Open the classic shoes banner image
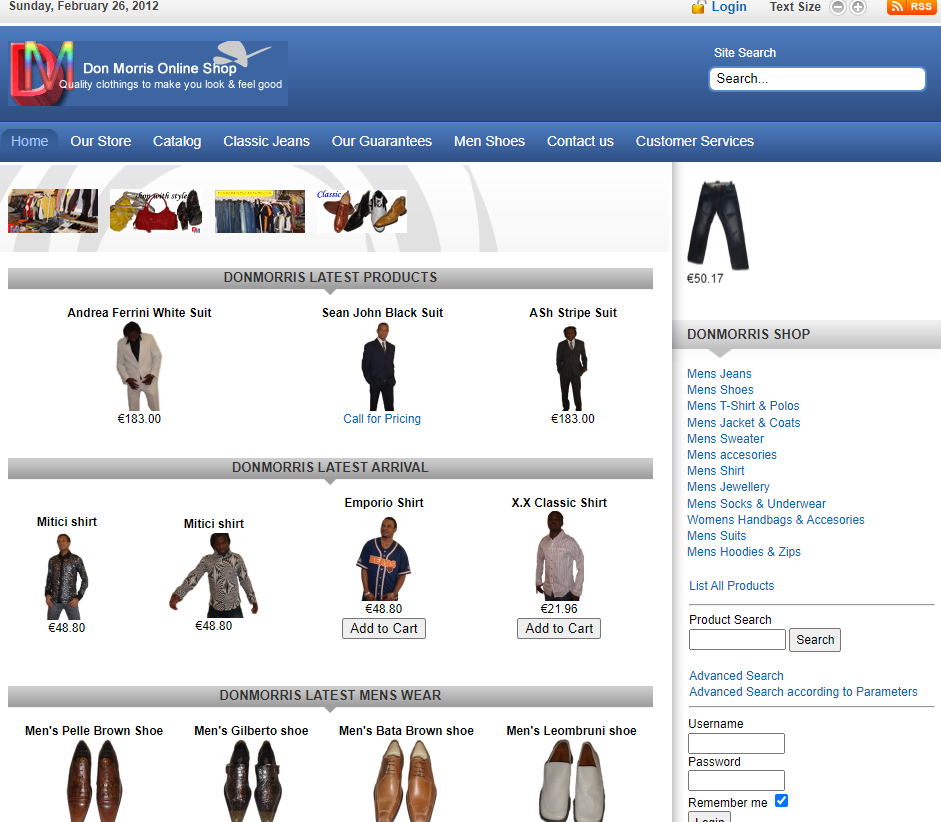This screenshot has height=822, width=941. pyautogui.click(x=361, y=211)
